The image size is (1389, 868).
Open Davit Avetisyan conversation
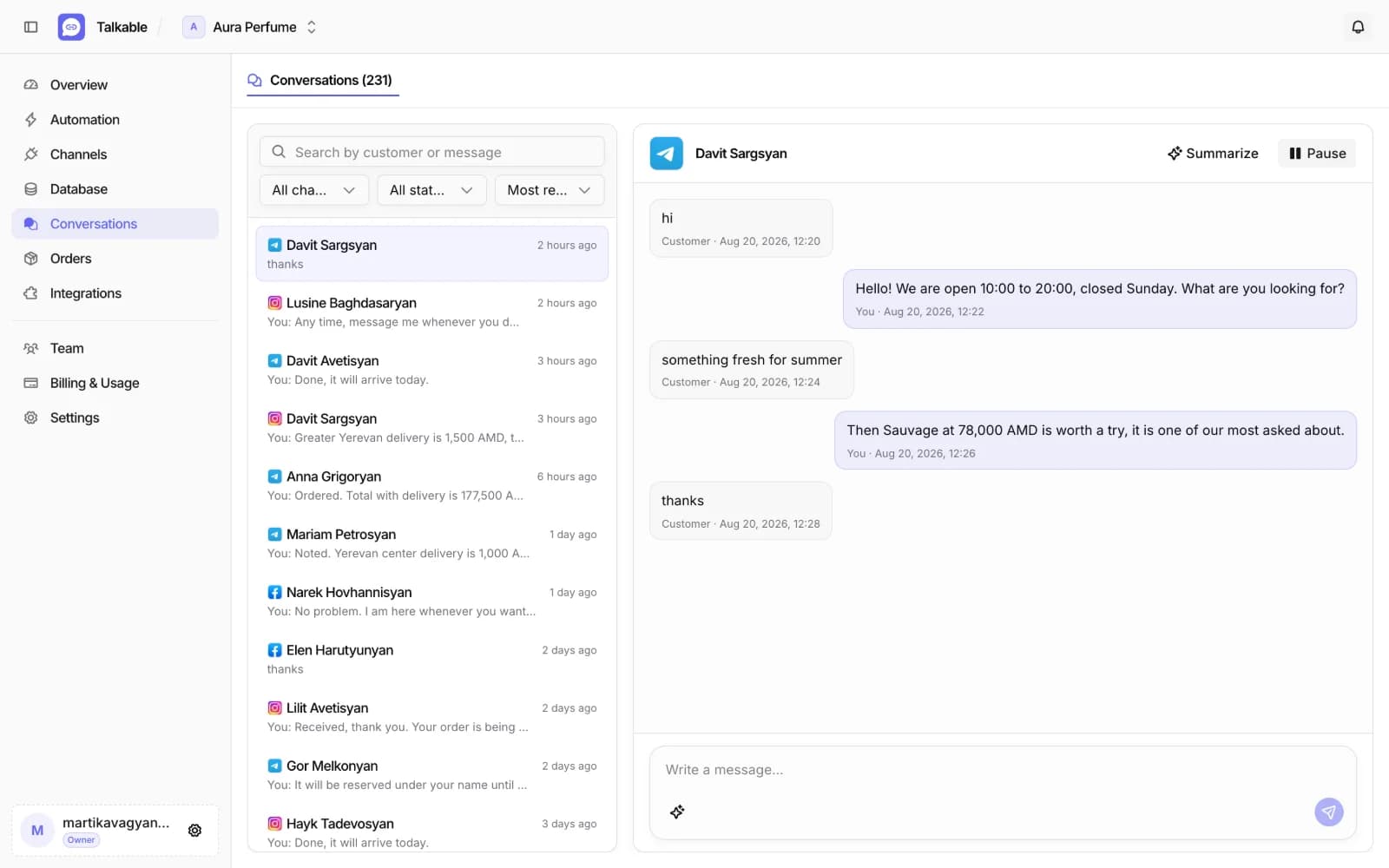point(431,370)
